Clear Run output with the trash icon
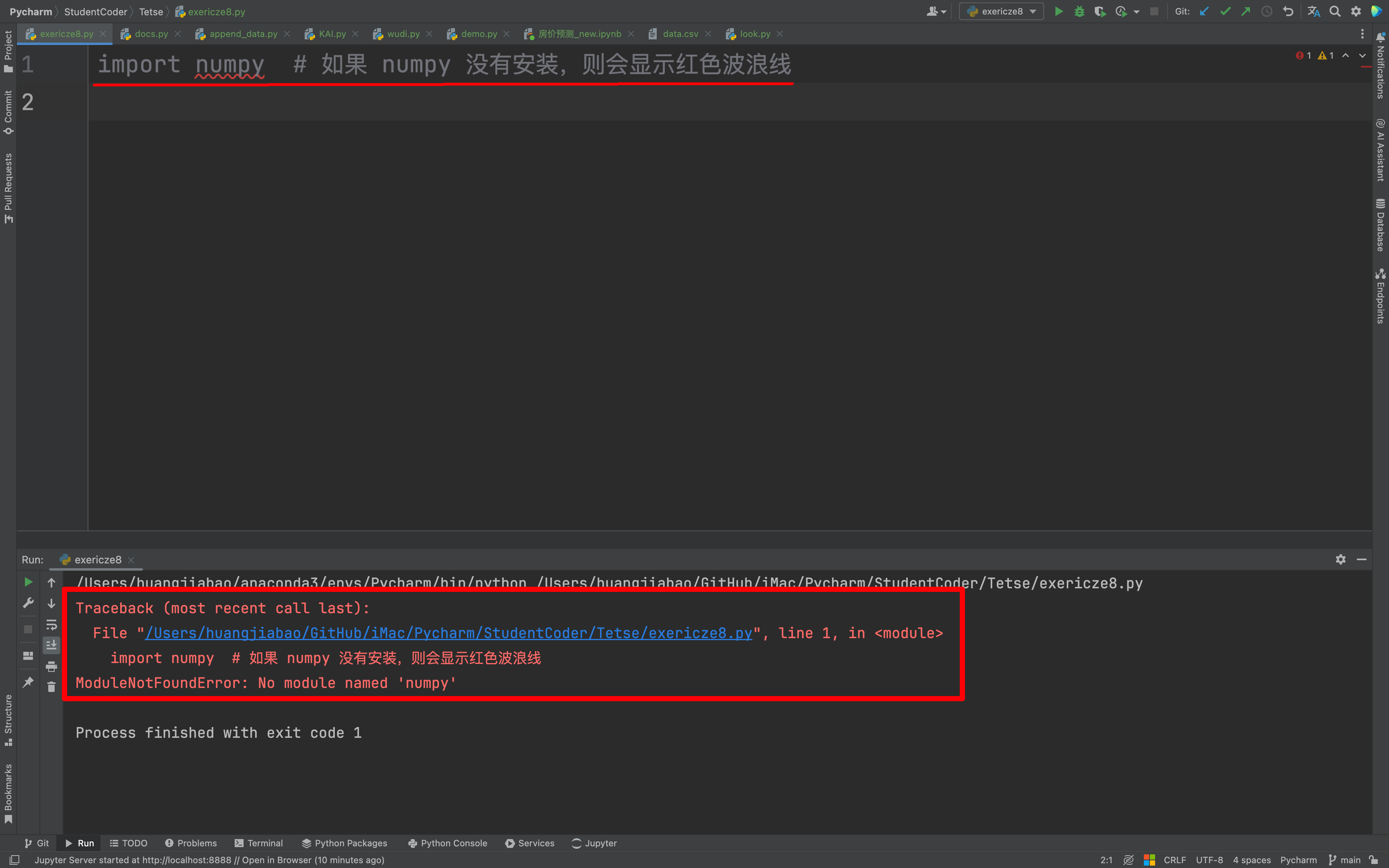The width and height of the screenshot is (1389, 868). (51, 687)
